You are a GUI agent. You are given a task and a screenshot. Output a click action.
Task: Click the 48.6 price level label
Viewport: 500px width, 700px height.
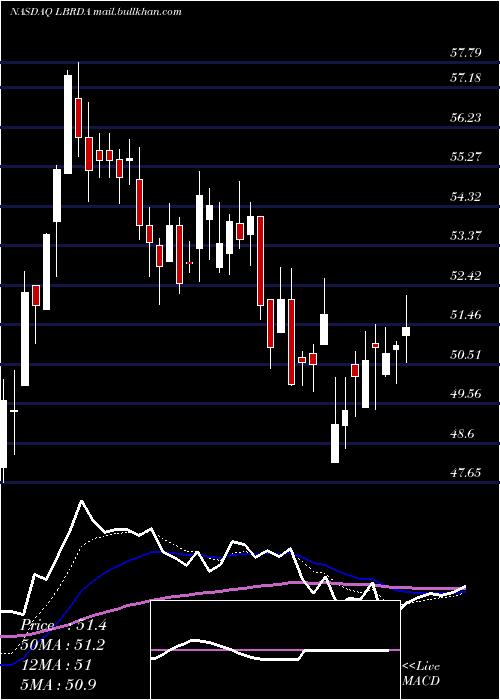pos(462,433)
